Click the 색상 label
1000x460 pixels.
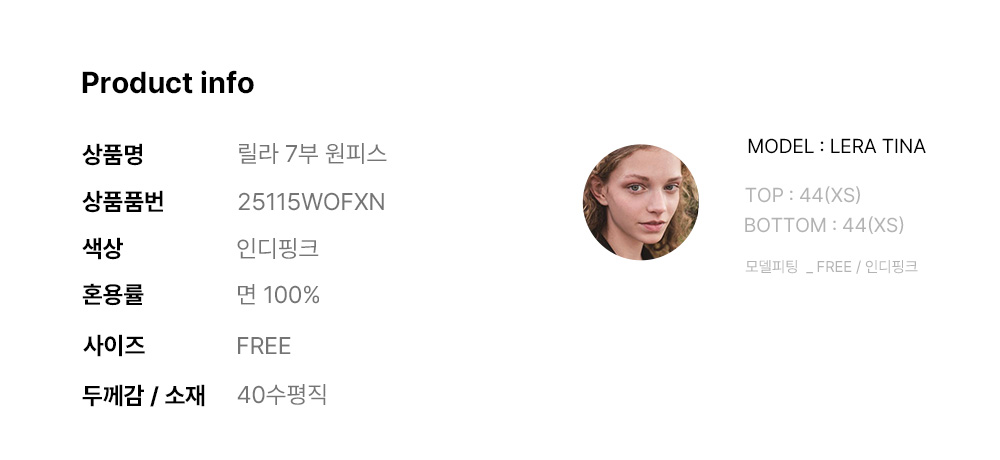pos(102,248)
